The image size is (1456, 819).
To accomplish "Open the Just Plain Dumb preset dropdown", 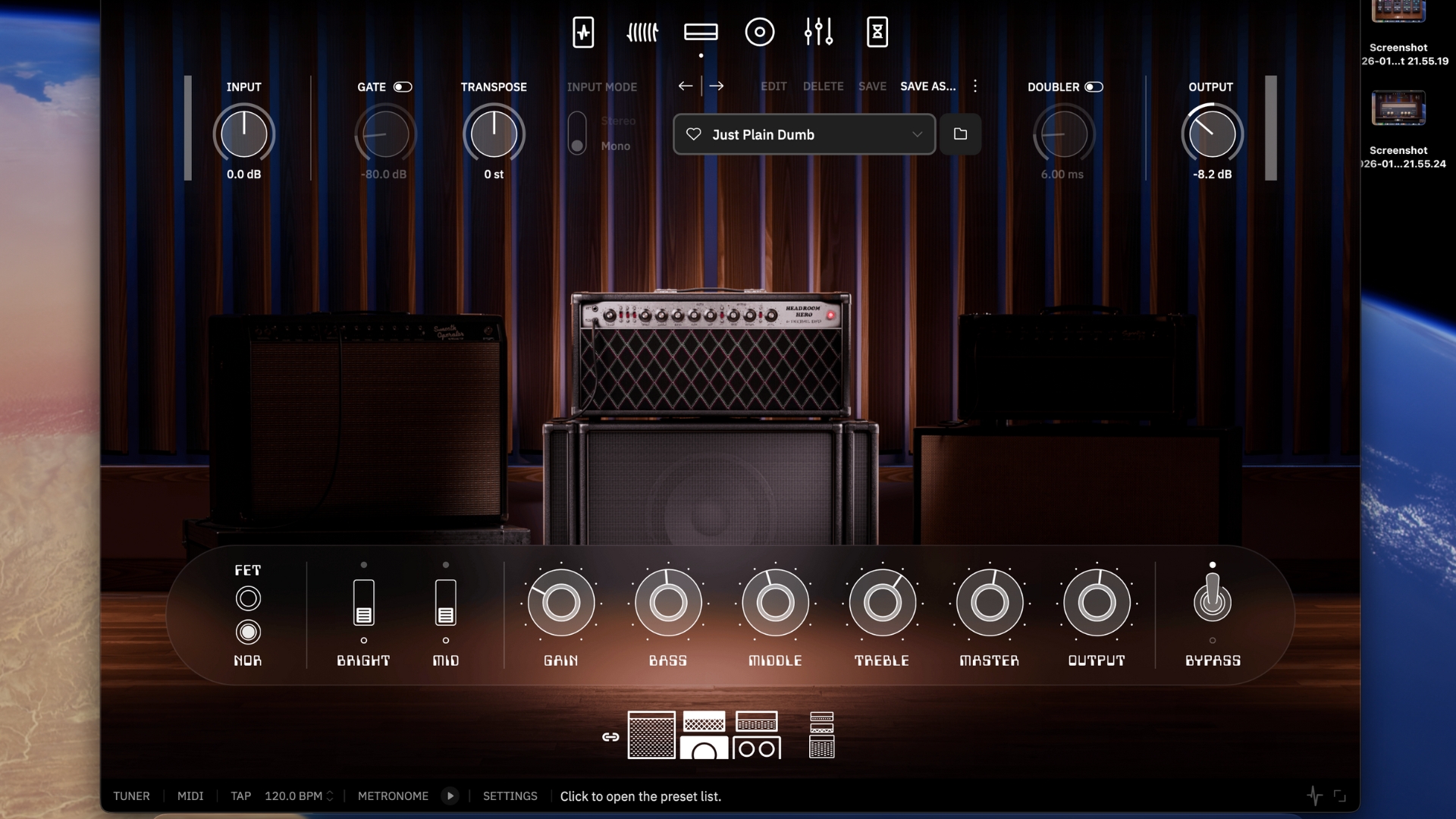I will (803, 134).
